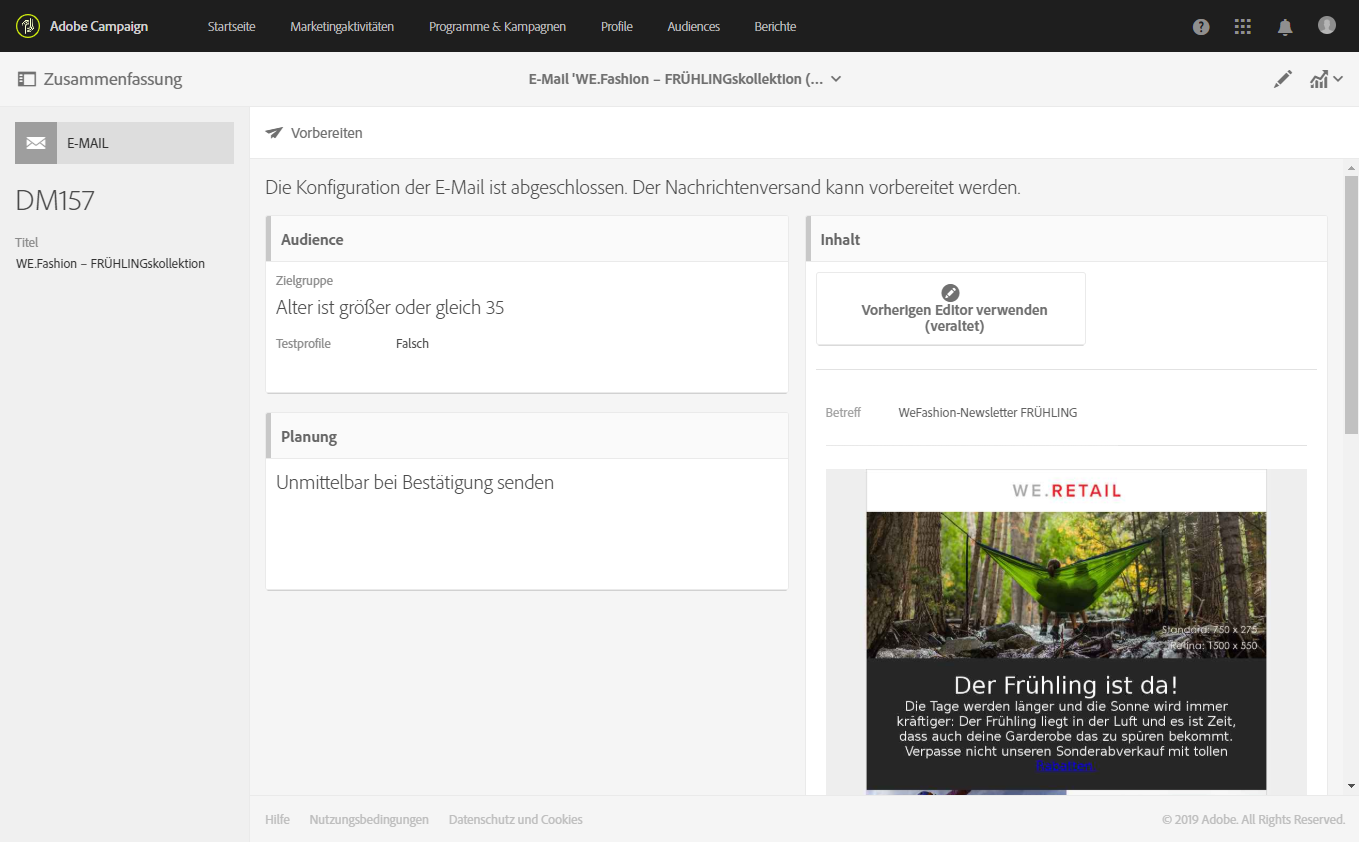Expand the reports chevron dropdown arrow
This screenshot has width=1359, height=842.
[1337, 79]
